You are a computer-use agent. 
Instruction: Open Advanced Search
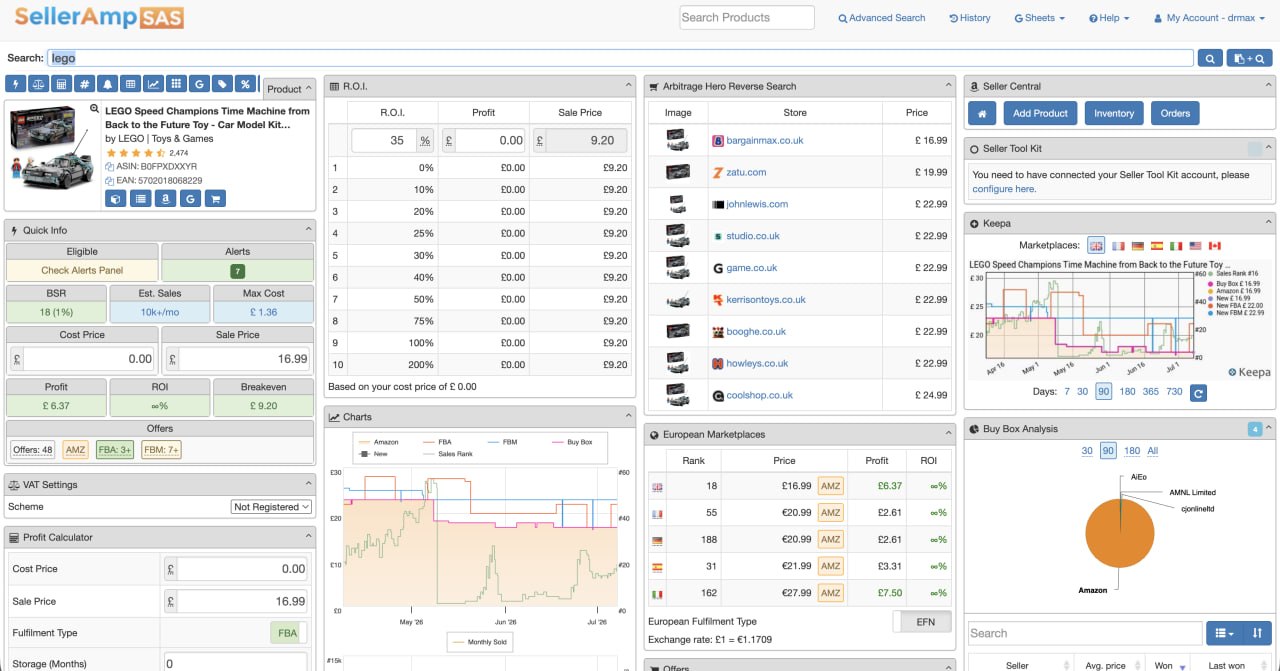coord(882,18)
